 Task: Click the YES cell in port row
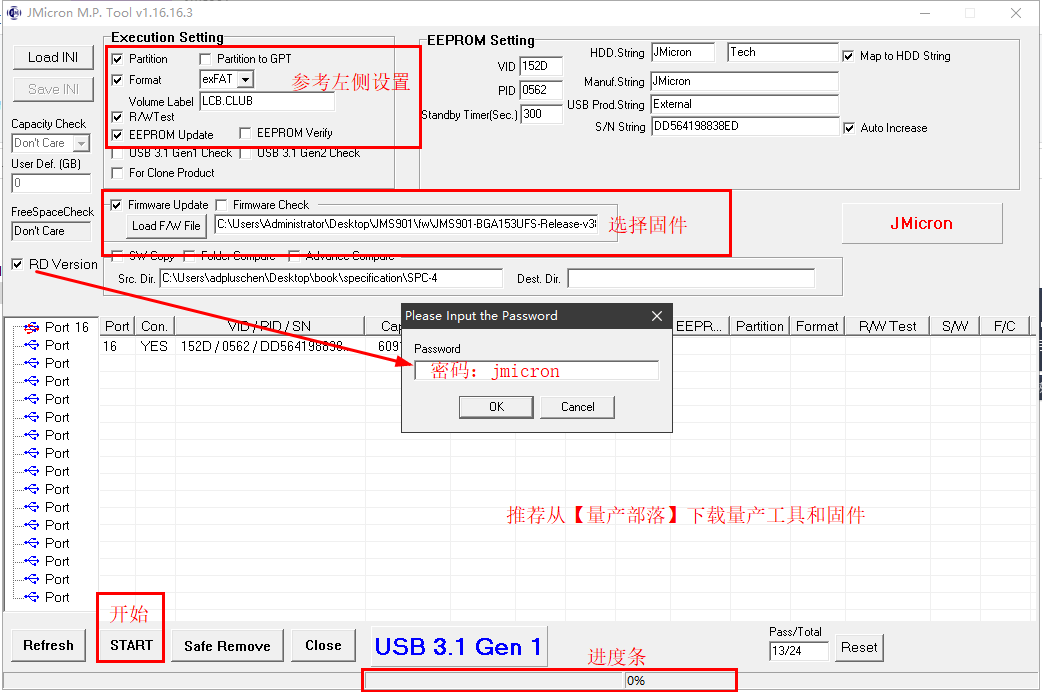(154, 346)
